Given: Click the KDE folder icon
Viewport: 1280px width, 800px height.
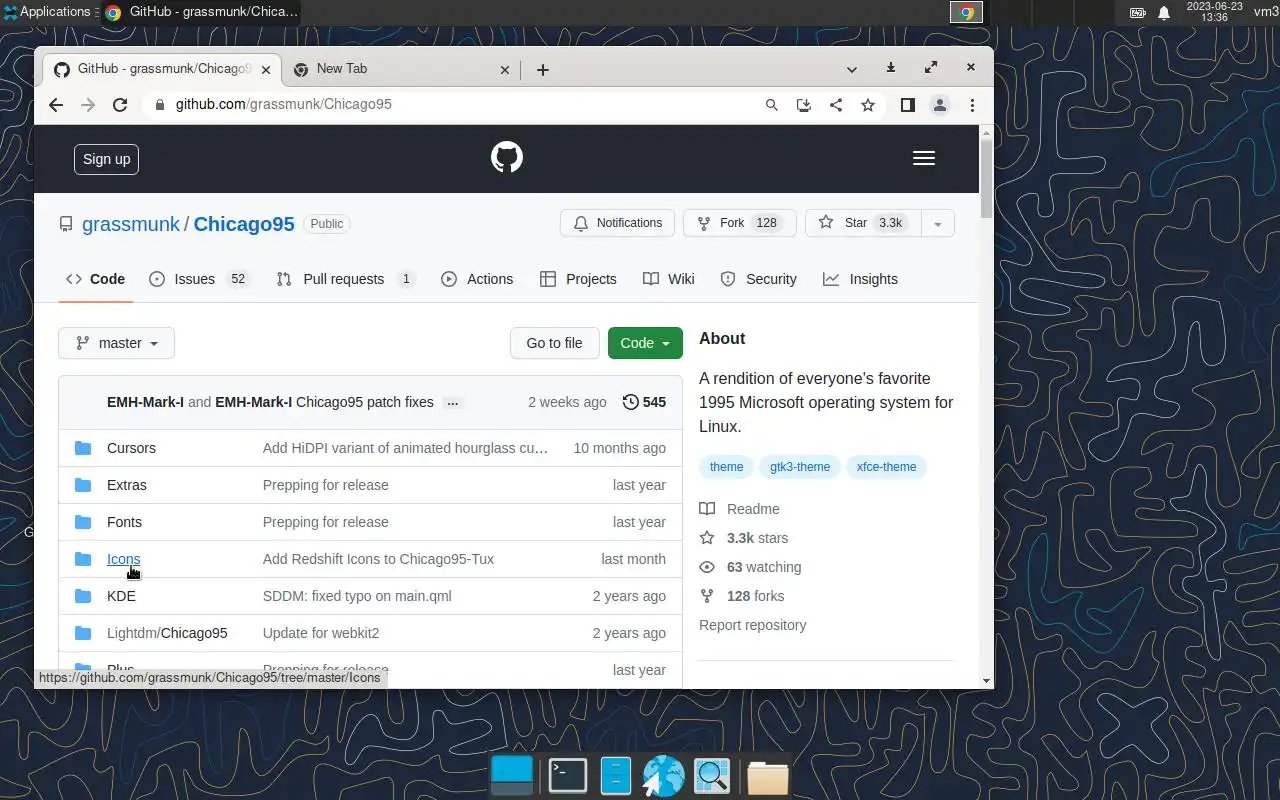Looking at the screenshot, I should pos(83,596).
